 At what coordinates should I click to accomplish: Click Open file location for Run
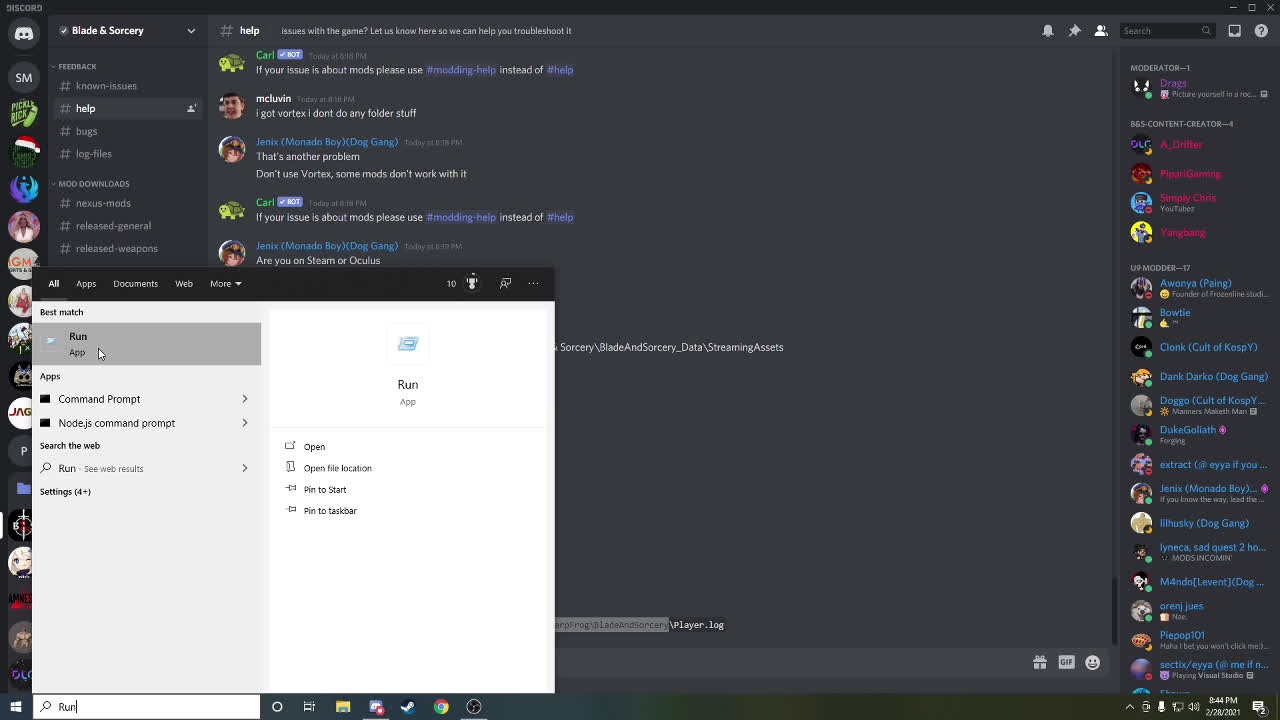pyautogui.click(x=337, y=468)
